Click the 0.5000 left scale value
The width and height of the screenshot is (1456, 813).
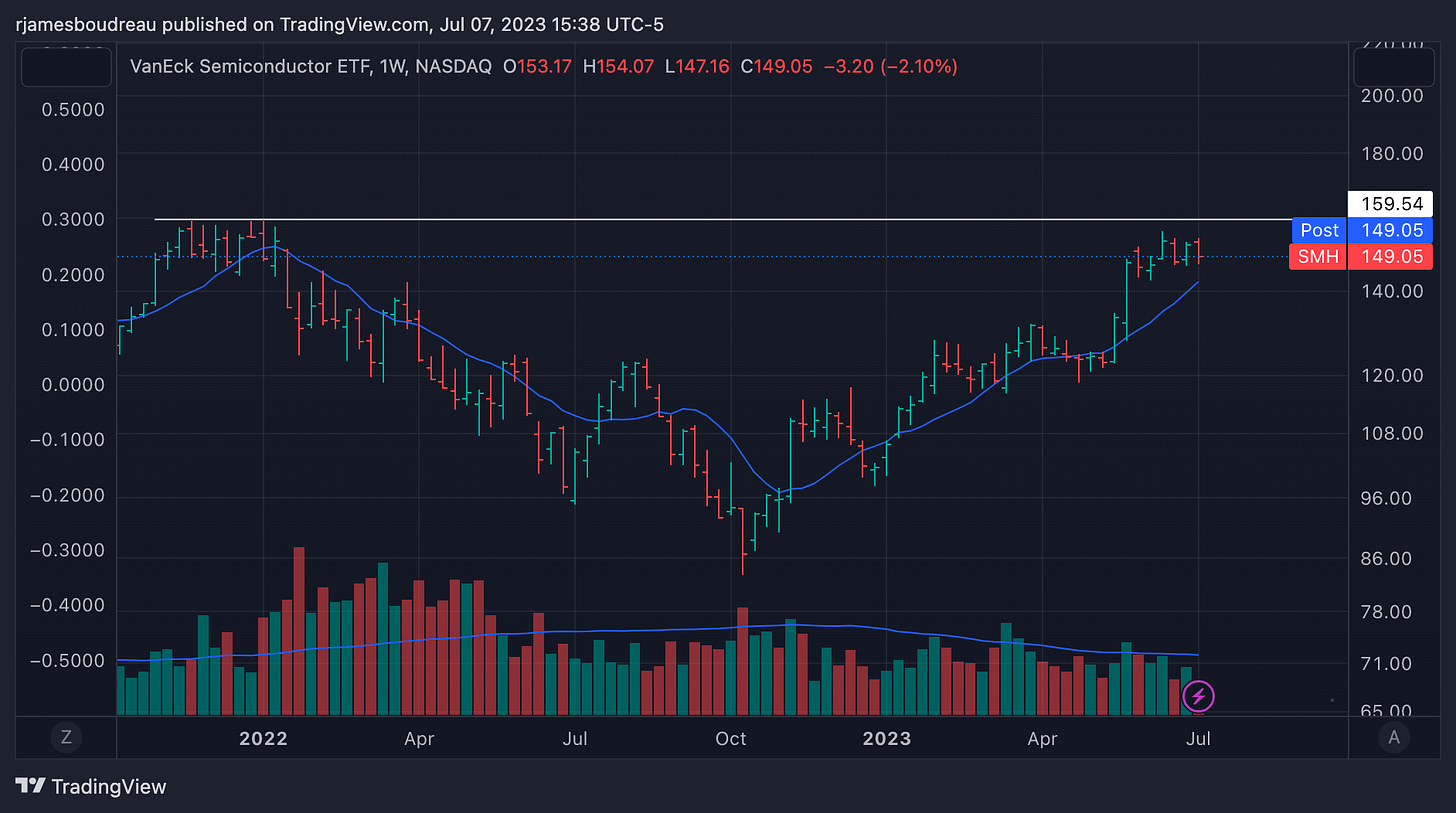tap(72, 109)
